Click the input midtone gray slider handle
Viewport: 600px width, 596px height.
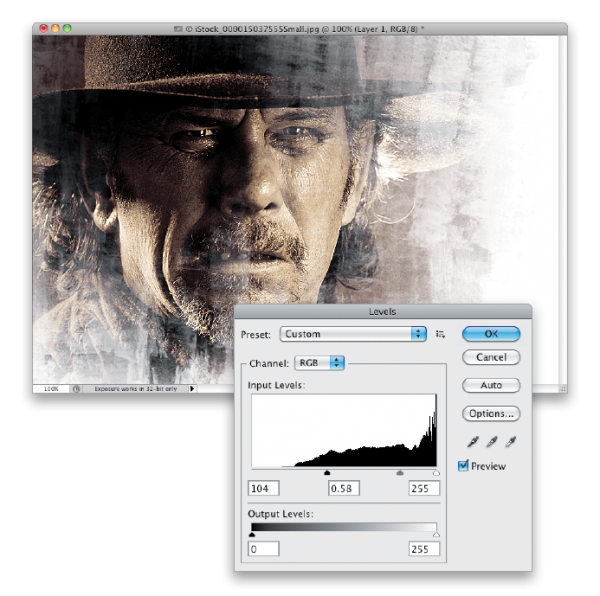(x=400, y=472)
